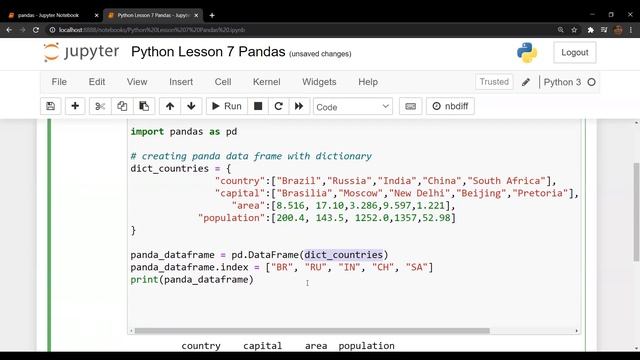This screenshot has height=360, width=640.
Task: Interrupt the kernel with stop icon
Action: tap(258, 106)
